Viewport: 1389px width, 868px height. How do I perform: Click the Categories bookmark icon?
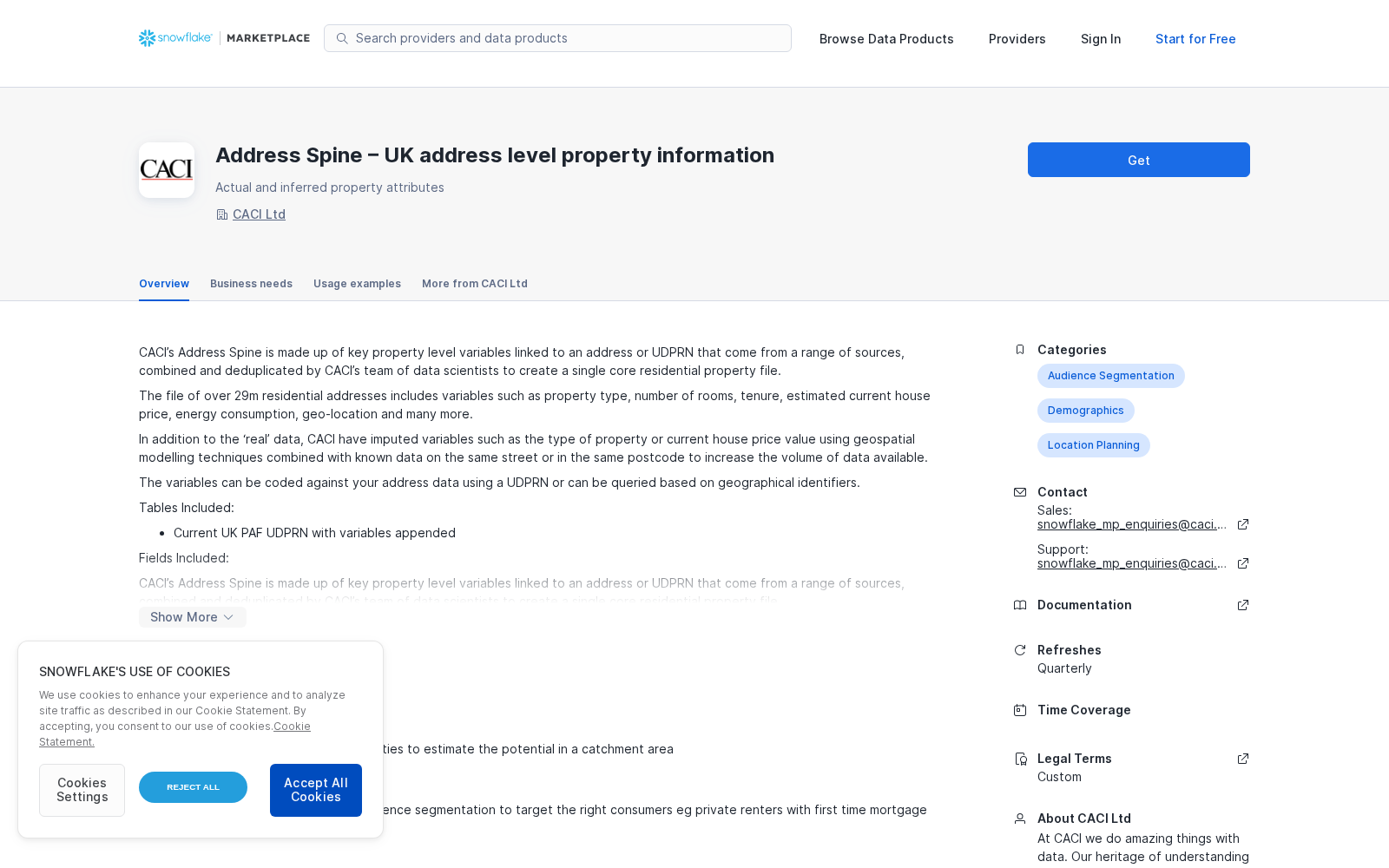click(1020, 350)
